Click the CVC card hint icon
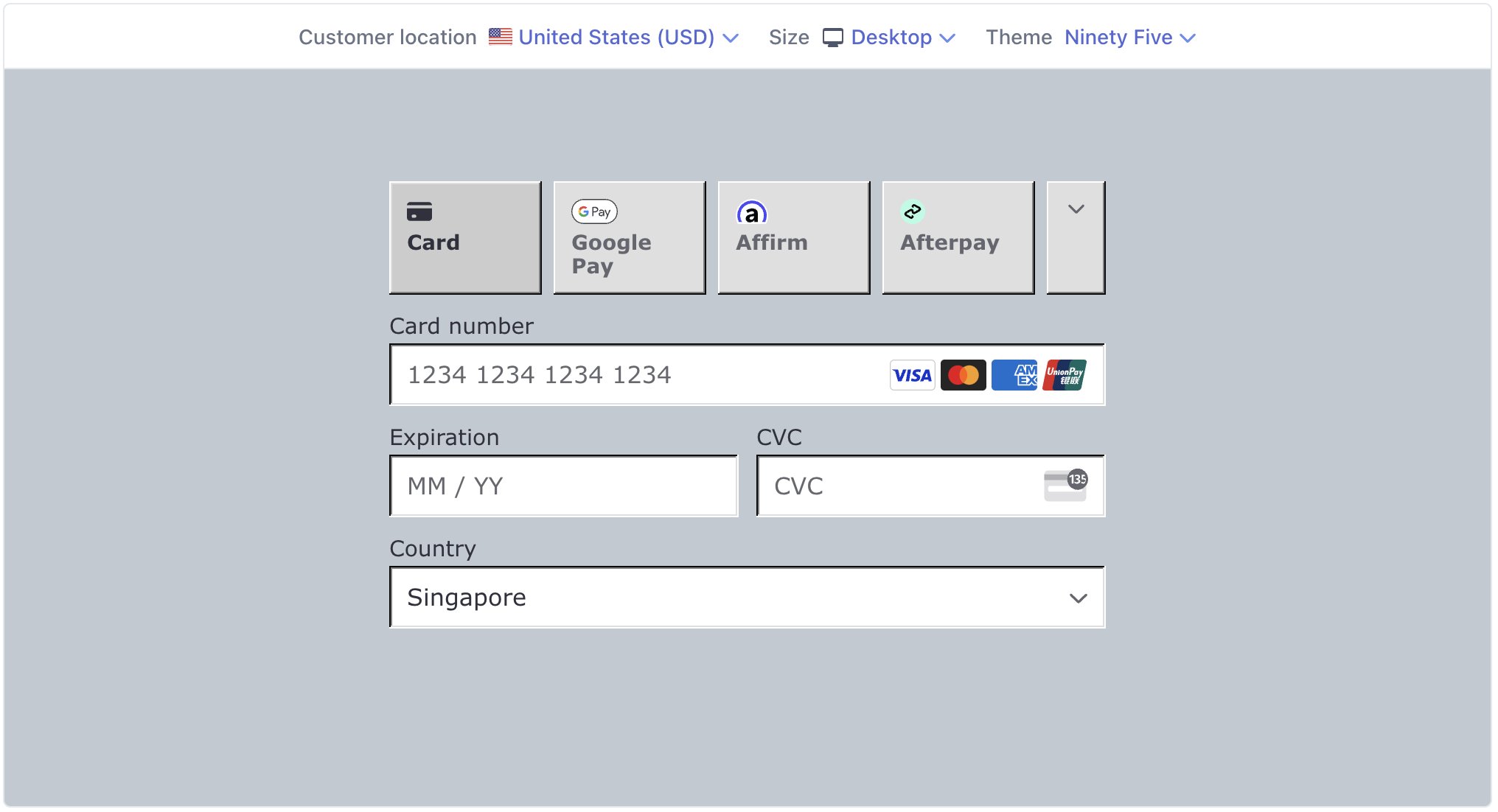Screen dimensions: 1498x812 [x=1065, y=486]
